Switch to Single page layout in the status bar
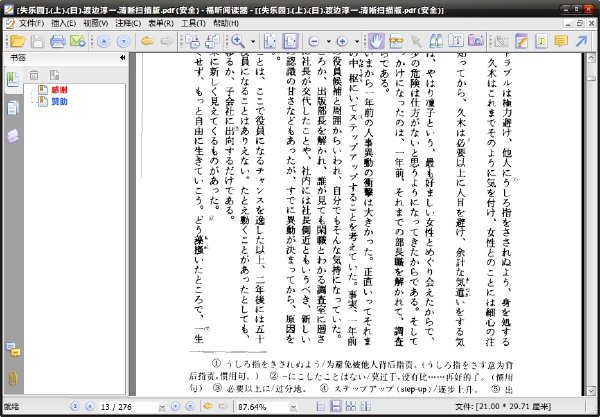Image resolution: width=600 pixels, height=417 pixels. pyautogui.click(x=321, y=406)
